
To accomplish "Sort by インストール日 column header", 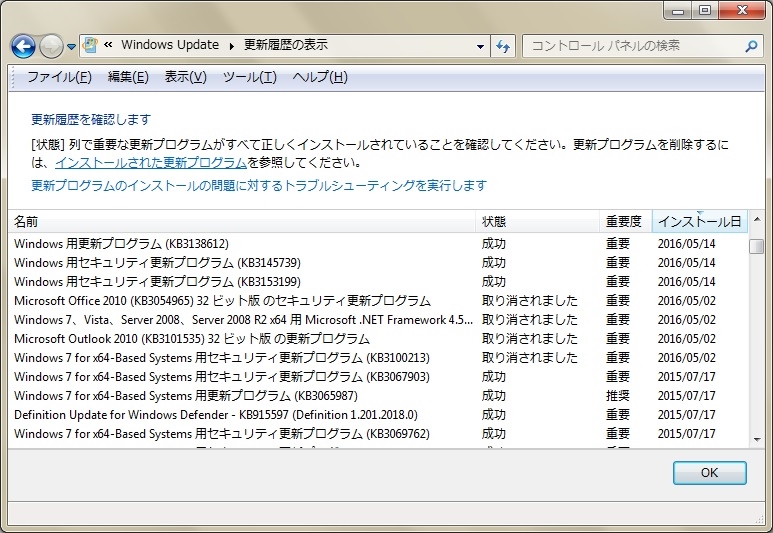I will coord(700,221).
